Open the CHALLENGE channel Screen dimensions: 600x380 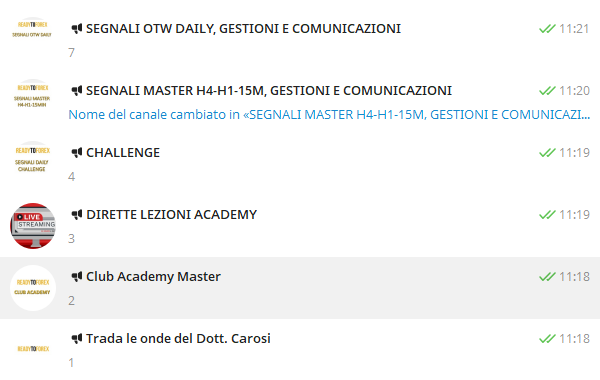tap(300, 164)
